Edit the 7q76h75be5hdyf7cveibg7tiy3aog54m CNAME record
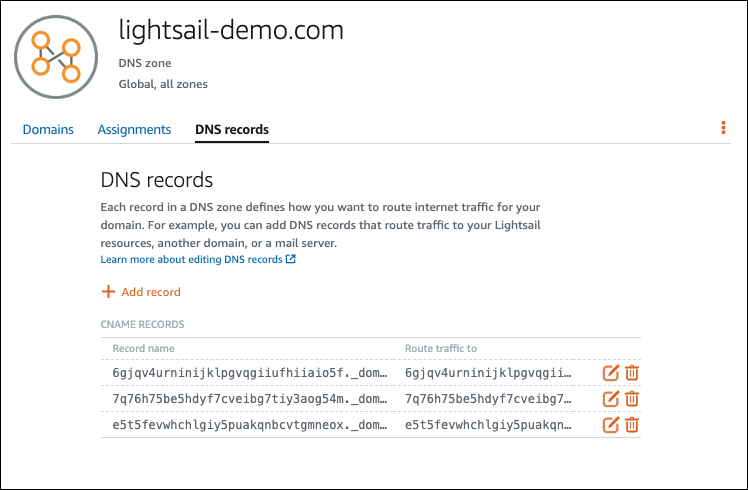748x490 pixels. tap(611, 399)
